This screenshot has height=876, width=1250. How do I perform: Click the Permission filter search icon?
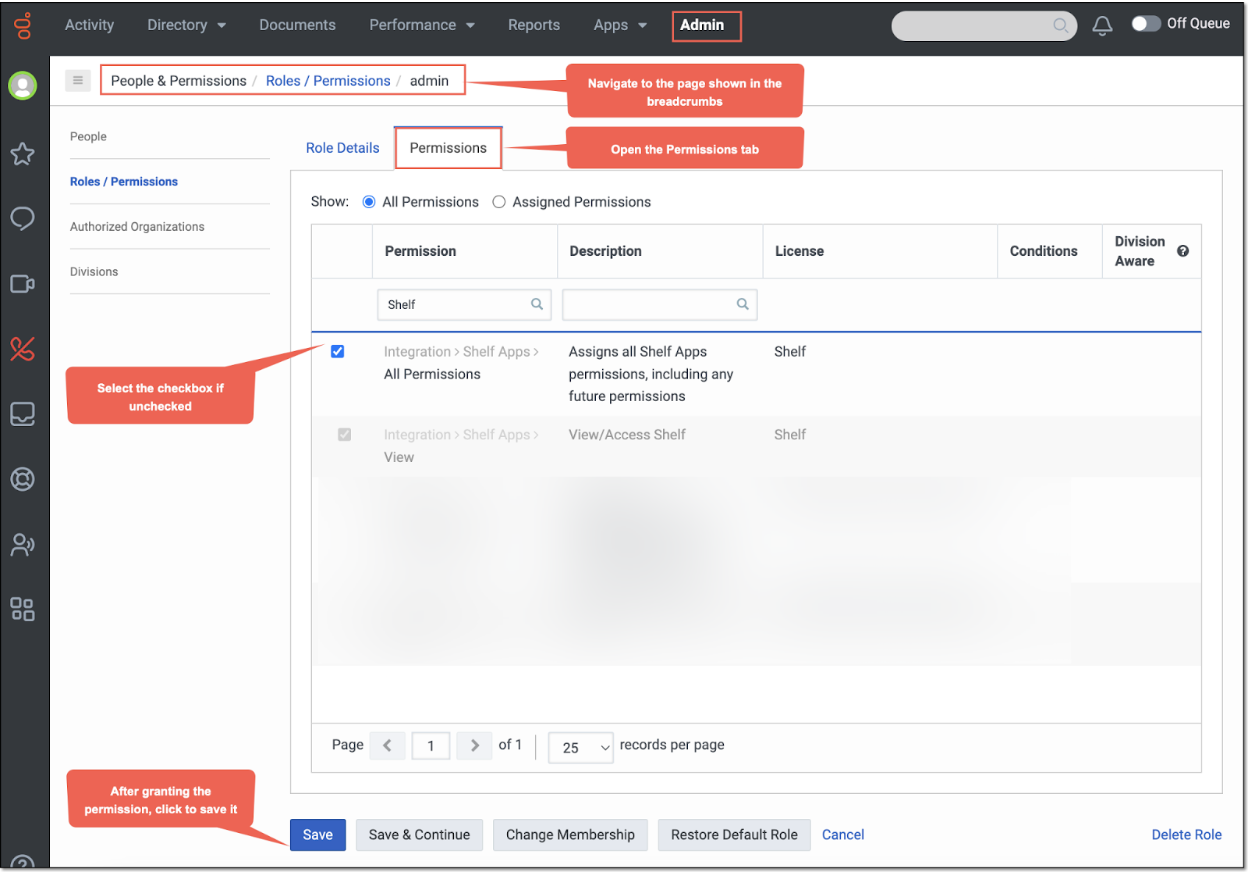point(537,304)
